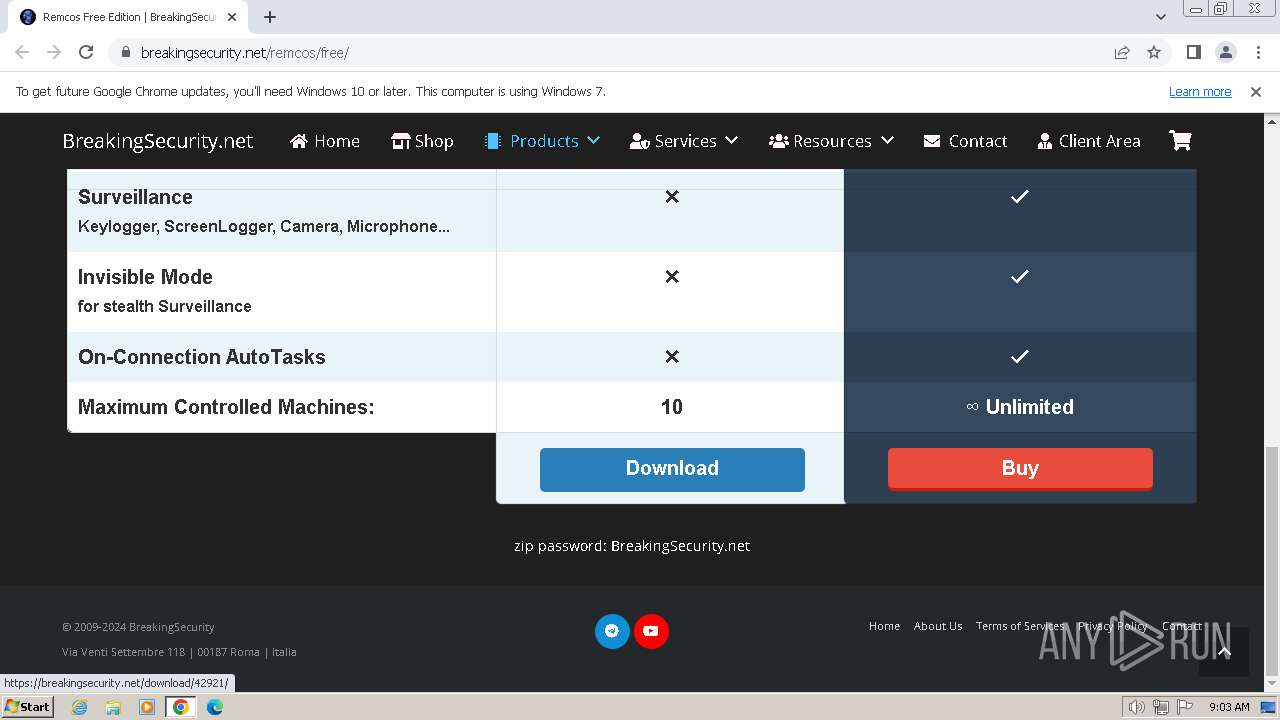The image size is (1280, 720).
Task: Select the Invisible Mode row title
Action: (145, 277)
